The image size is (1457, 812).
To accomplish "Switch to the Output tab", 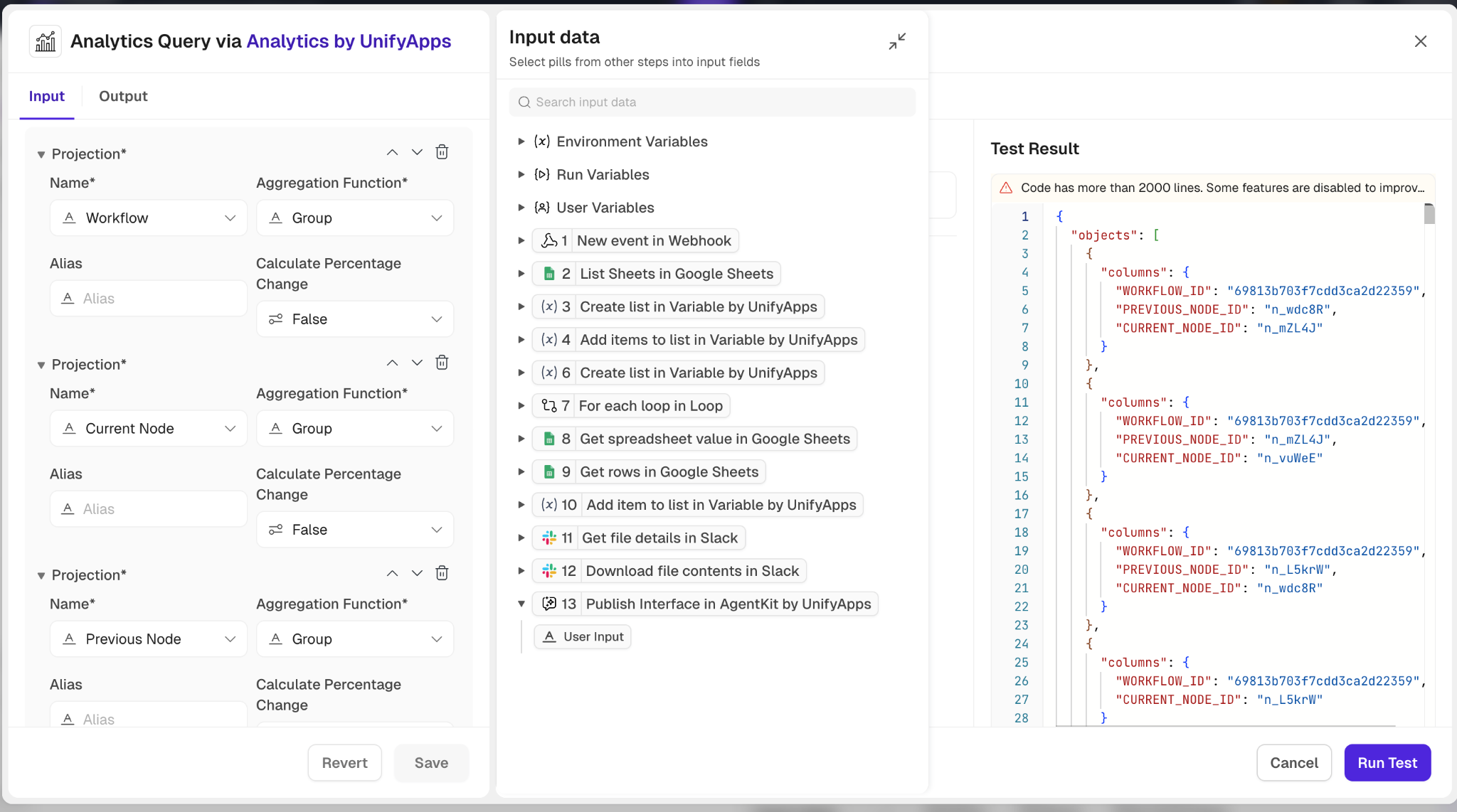I will pyautogui.click(x=123, y=96).
